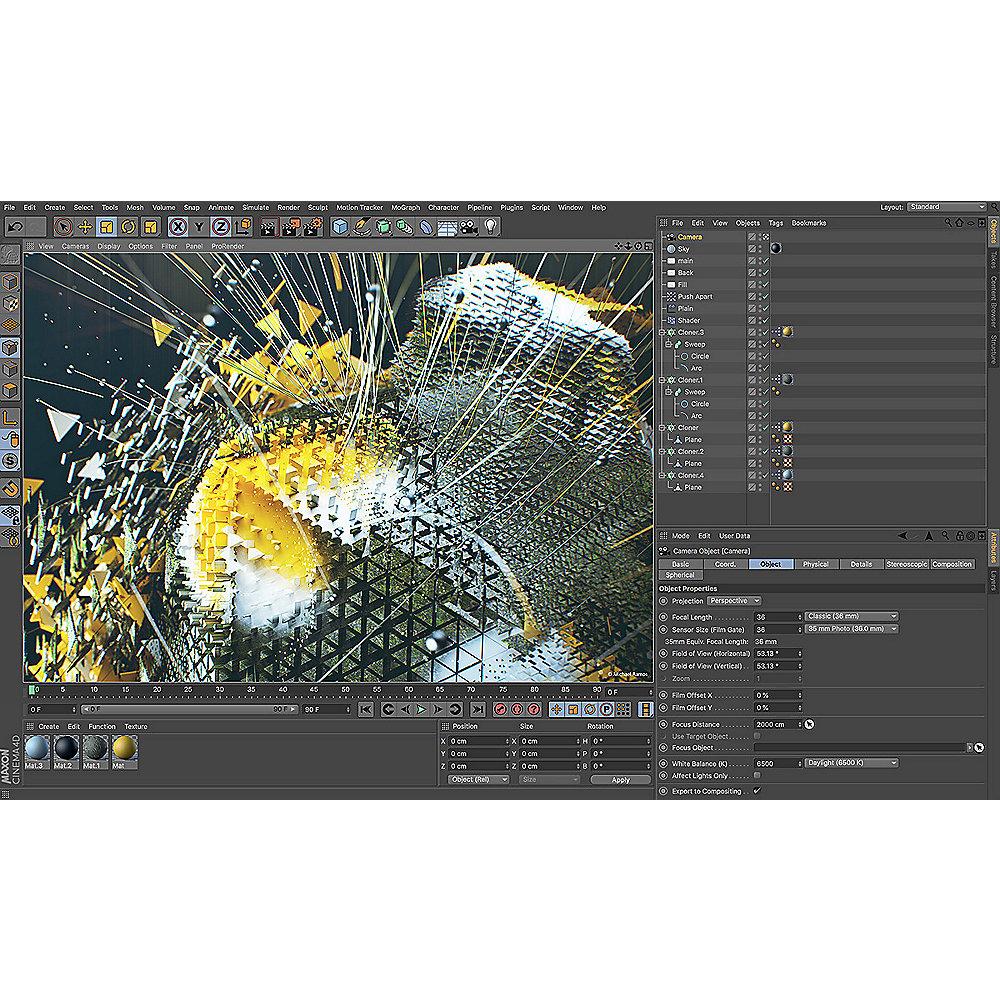The height and width of the screenshot is (1000, 1000).
Task: Open the MoGraph menu
Action: tap(406, 208)
